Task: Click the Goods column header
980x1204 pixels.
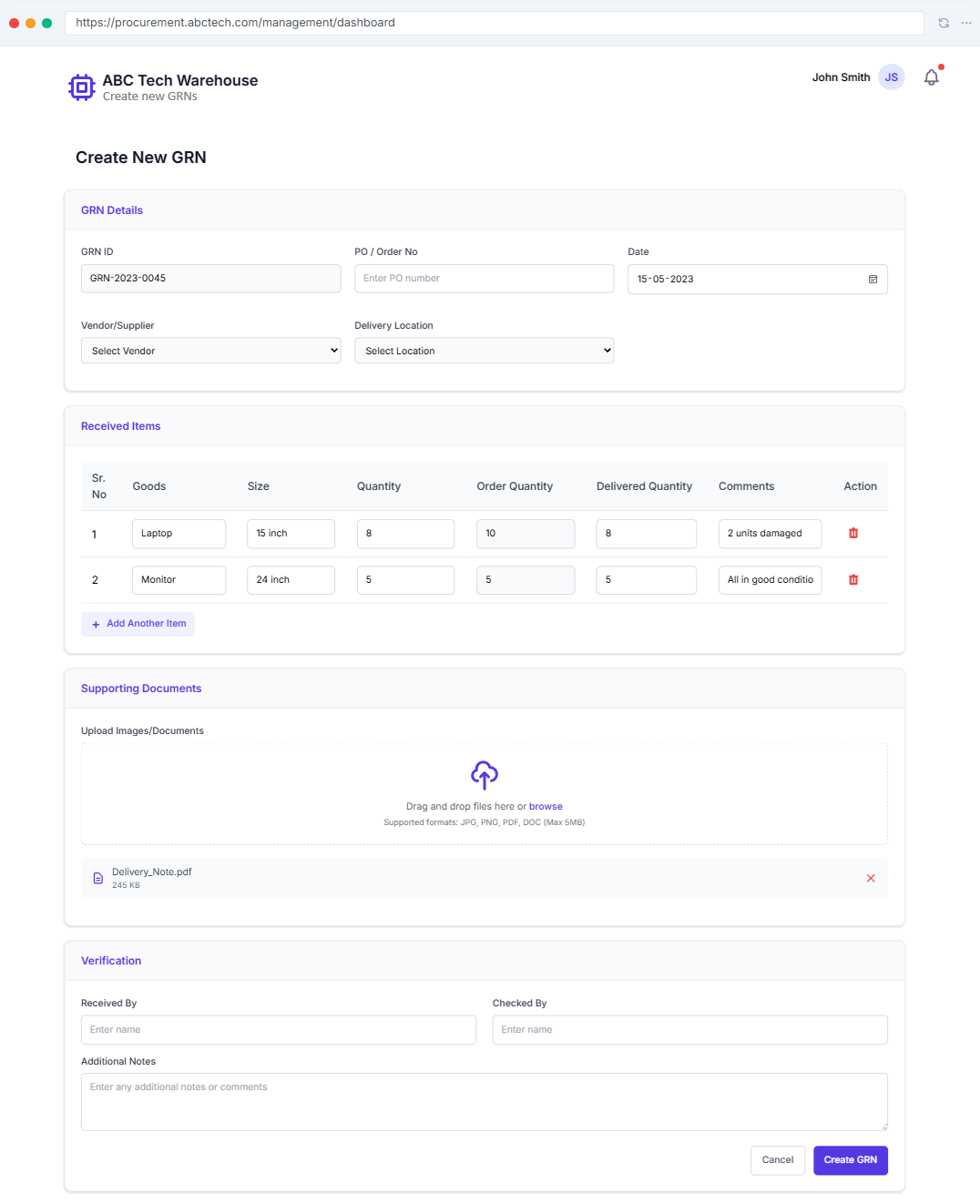Action: [x=149, y=486]
